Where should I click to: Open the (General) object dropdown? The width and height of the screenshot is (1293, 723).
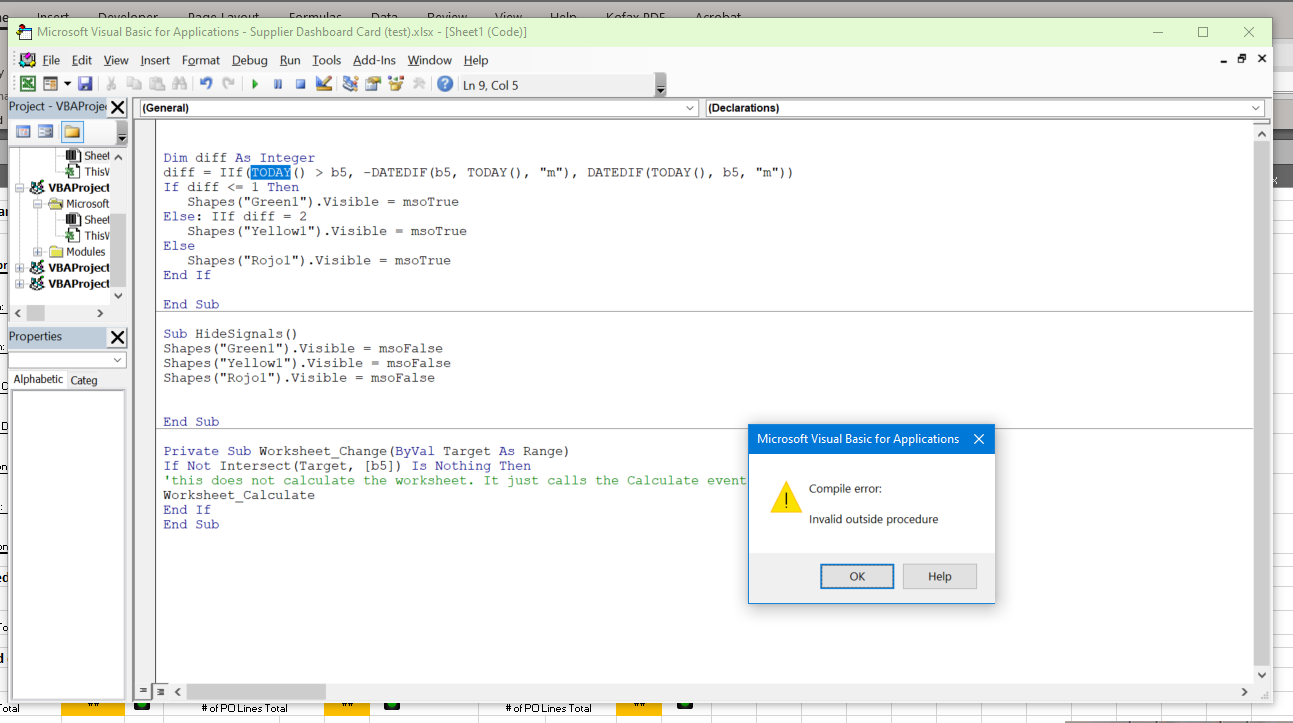[x=419, y=107]
